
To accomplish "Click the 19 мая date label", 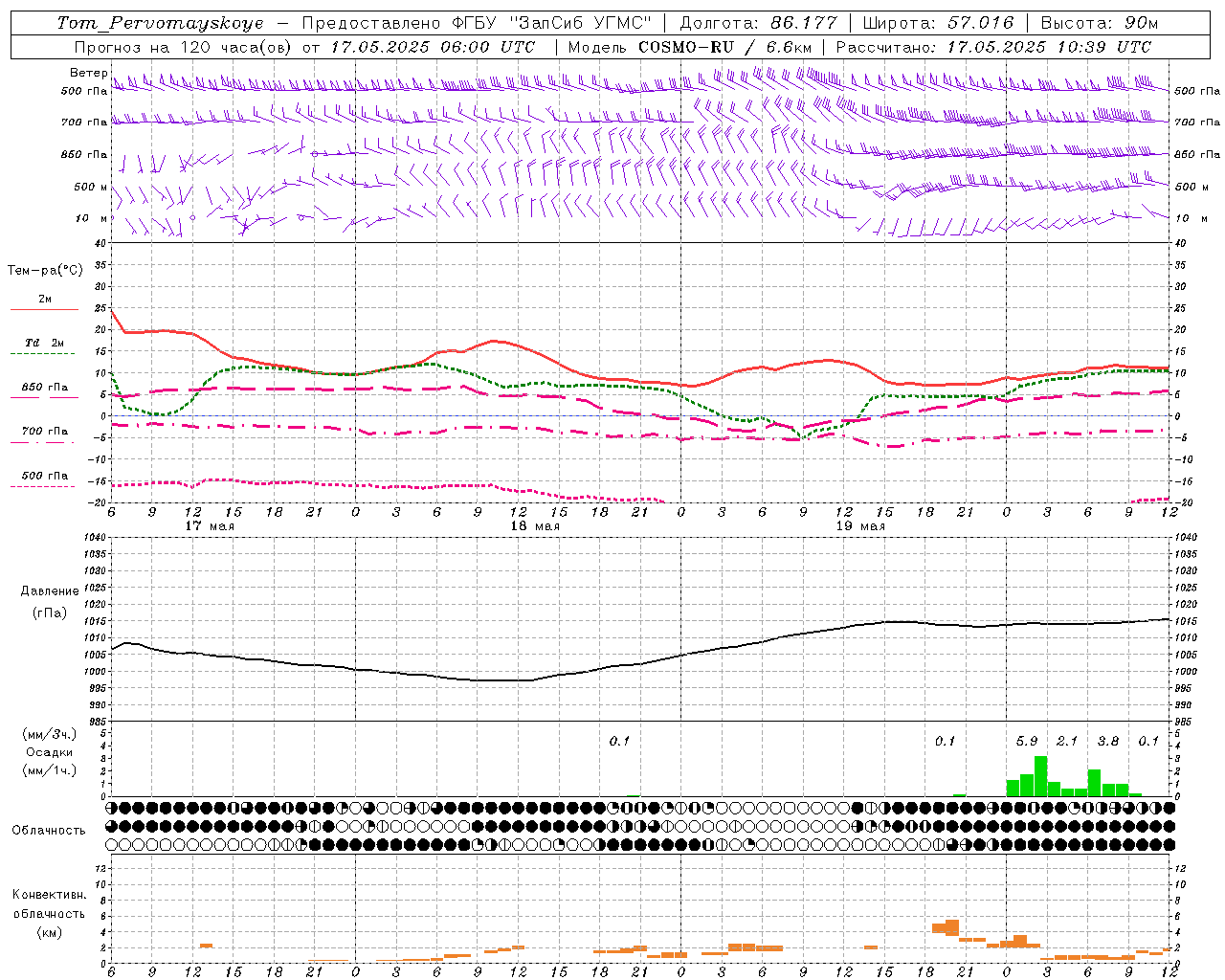I will click(x=860, y=526).
